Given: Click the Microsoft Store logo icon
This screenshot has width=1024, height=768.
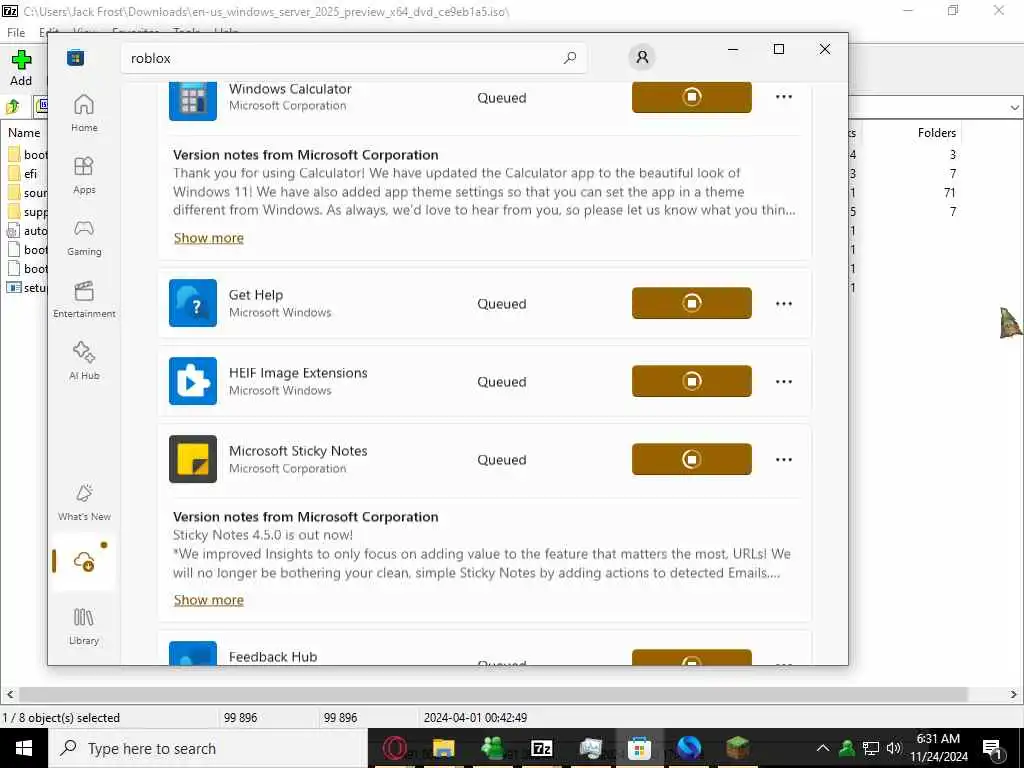Looking at the screenshot, I should click(x=76, y=57).
